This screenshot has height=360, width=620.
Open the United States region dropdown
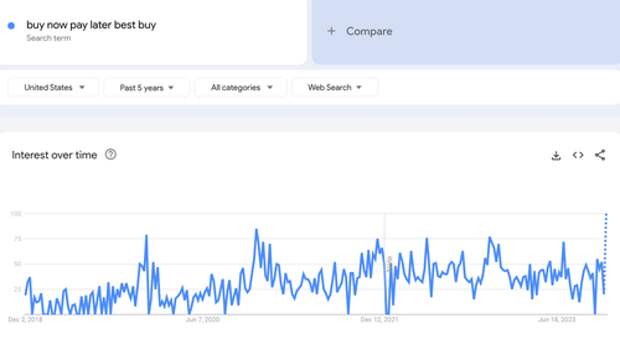[x=53, y=87]
